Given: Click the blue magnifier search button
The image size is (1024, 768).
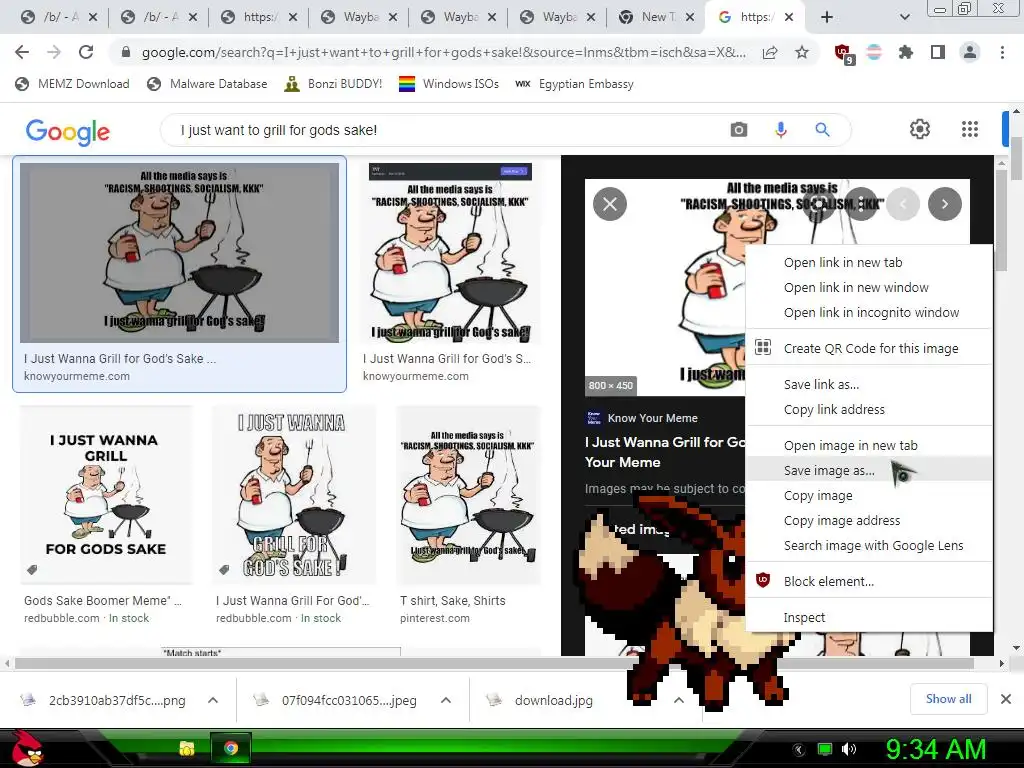Looking at the screenshot, I should [x=822, y=129].
